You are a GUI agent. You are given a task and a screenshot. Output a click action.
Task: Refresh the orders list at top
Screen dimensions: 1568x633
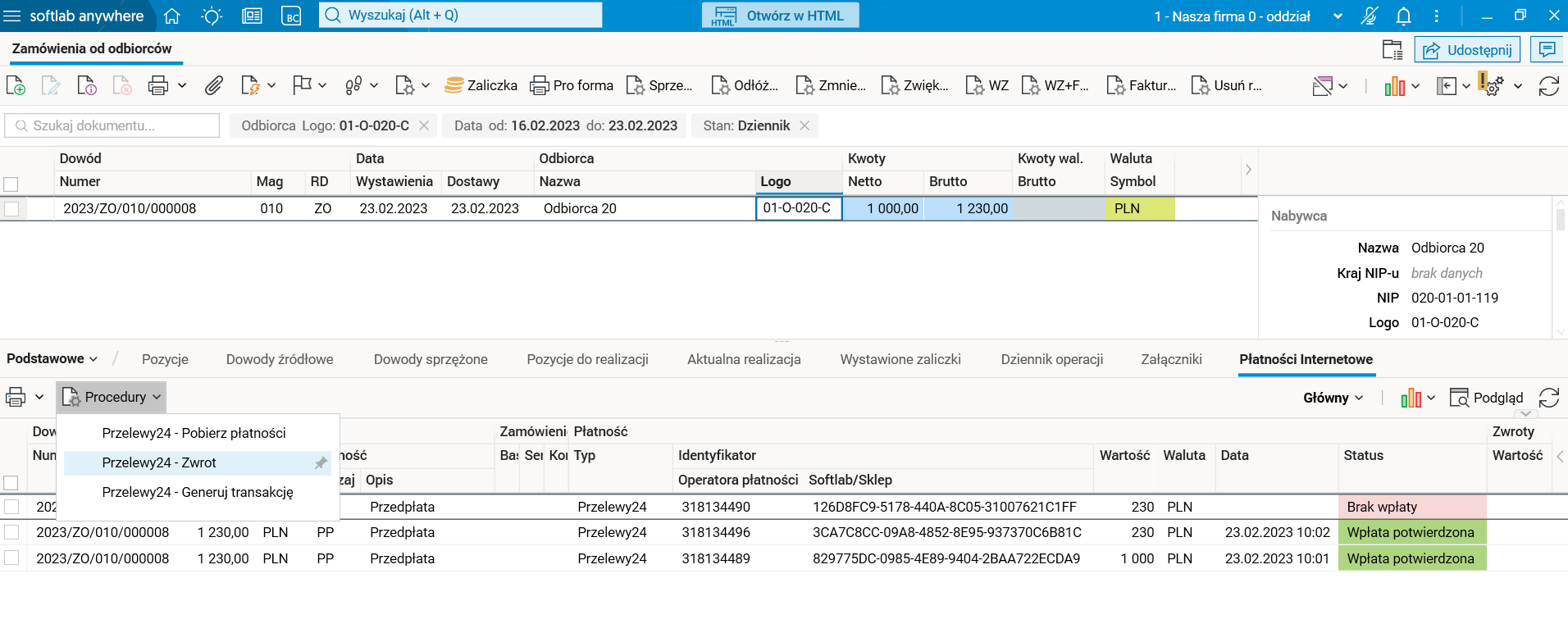(x=1549, y=85)
